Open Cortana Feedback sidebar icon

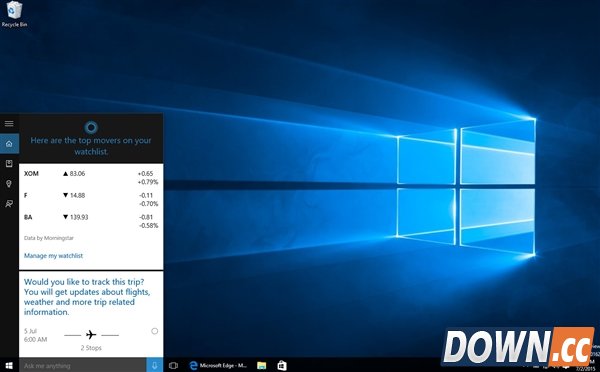coord(9,204)
